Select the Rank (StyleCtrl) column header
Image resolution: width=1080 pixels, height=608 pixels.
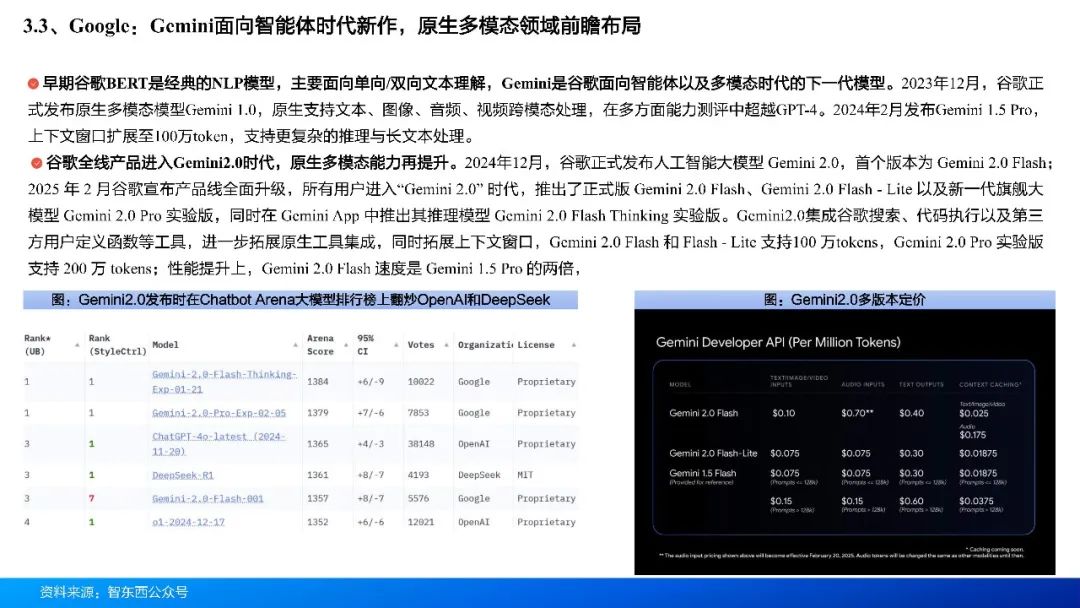117,345
